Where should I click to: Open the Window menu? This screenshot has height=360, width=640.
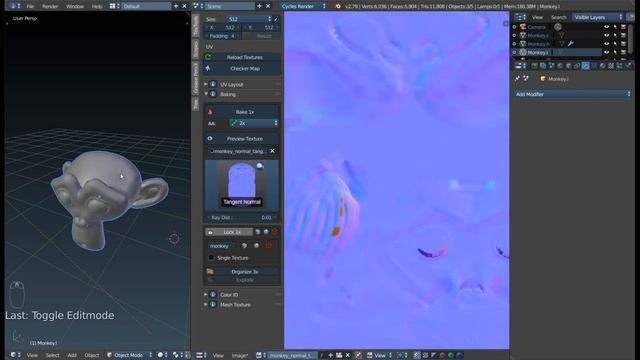(75, 6)
